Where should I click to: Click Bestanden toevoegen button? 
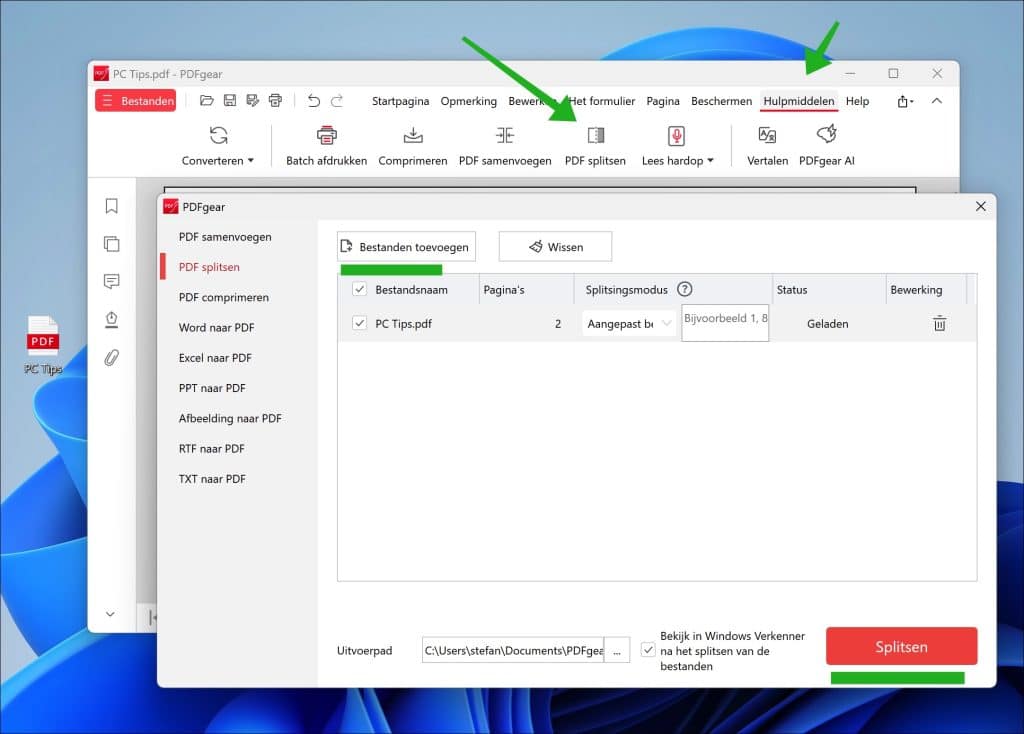pos(406,247)
